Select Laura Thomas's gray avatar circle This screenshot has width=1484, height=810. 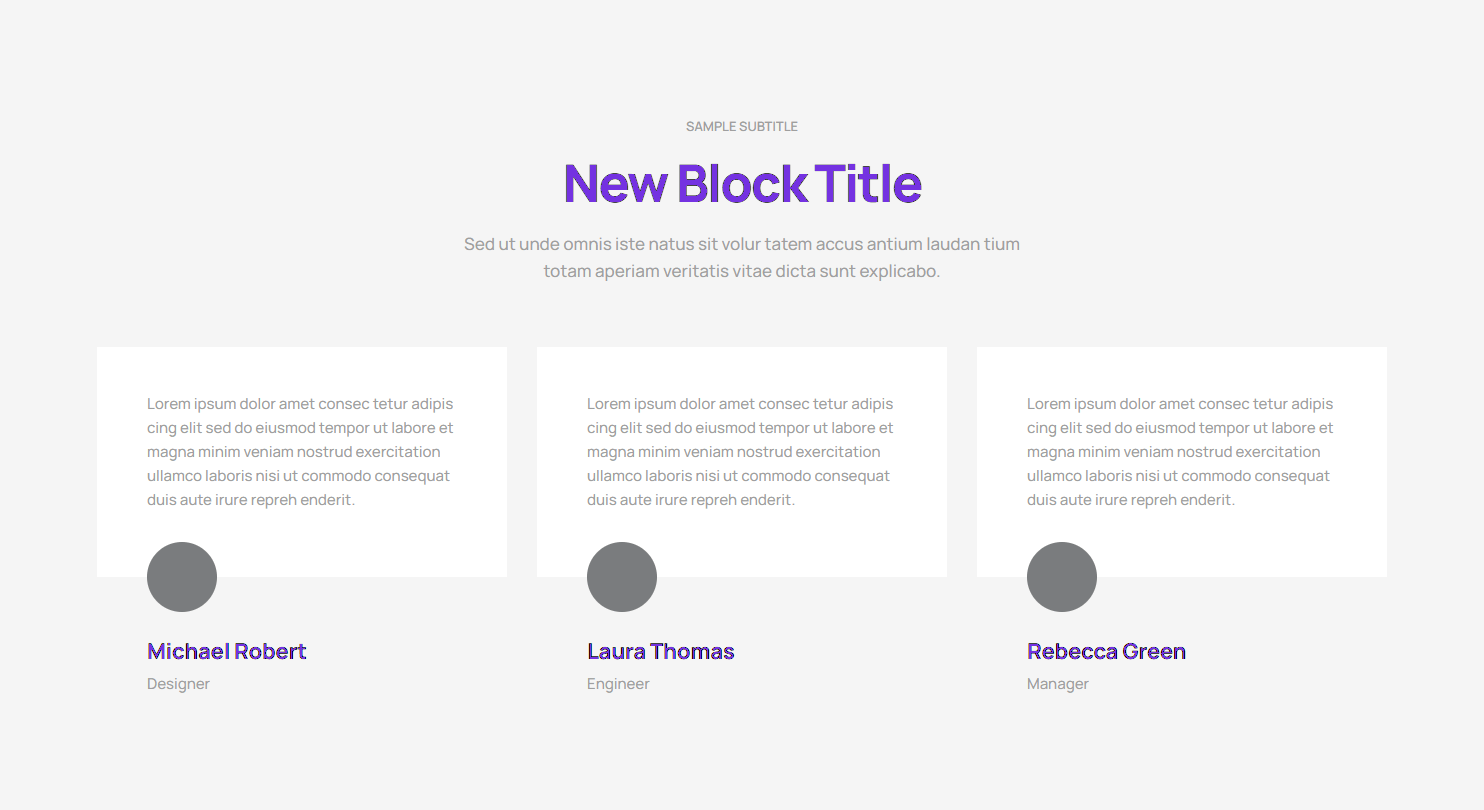[622, 577]
